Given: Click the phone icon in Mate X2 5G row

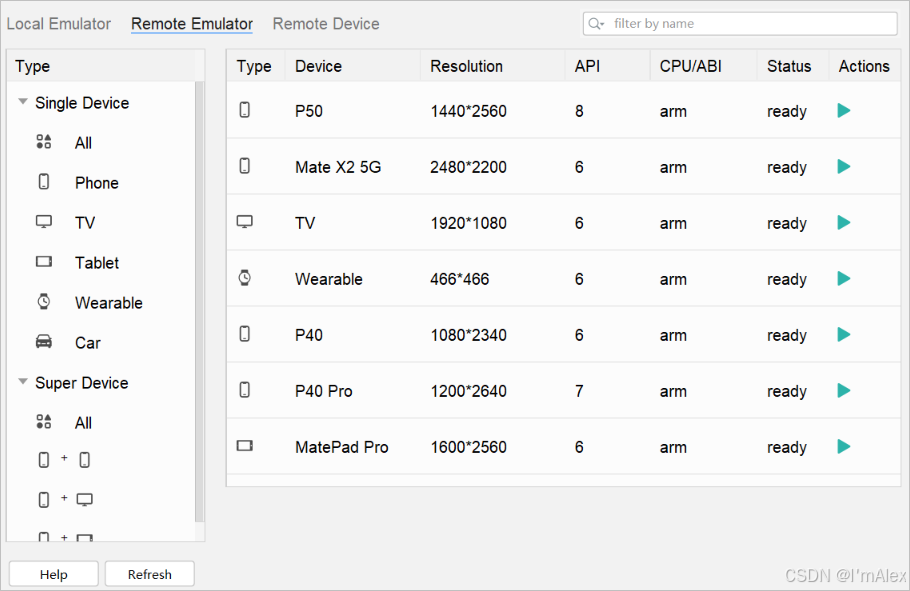Looking at the screenshot, I should click(245, 166).
